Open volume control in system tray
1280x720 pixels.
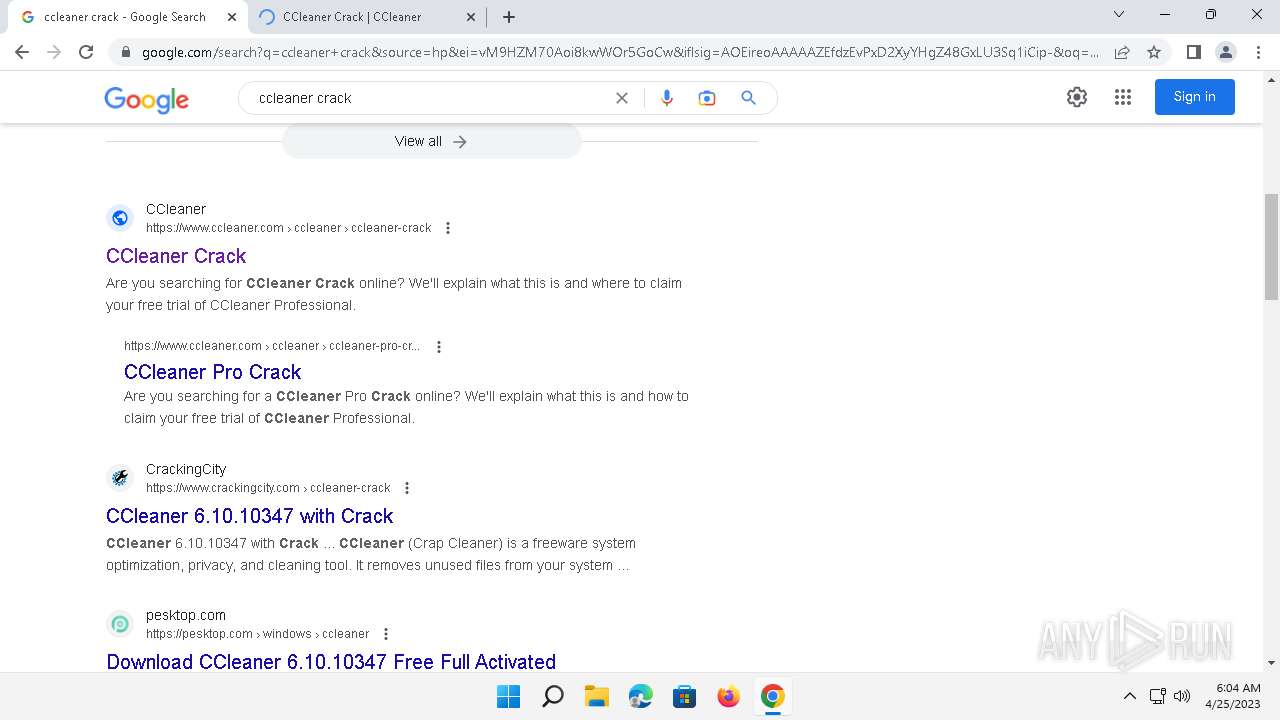pyautogui.click(x=1181, y=696)
